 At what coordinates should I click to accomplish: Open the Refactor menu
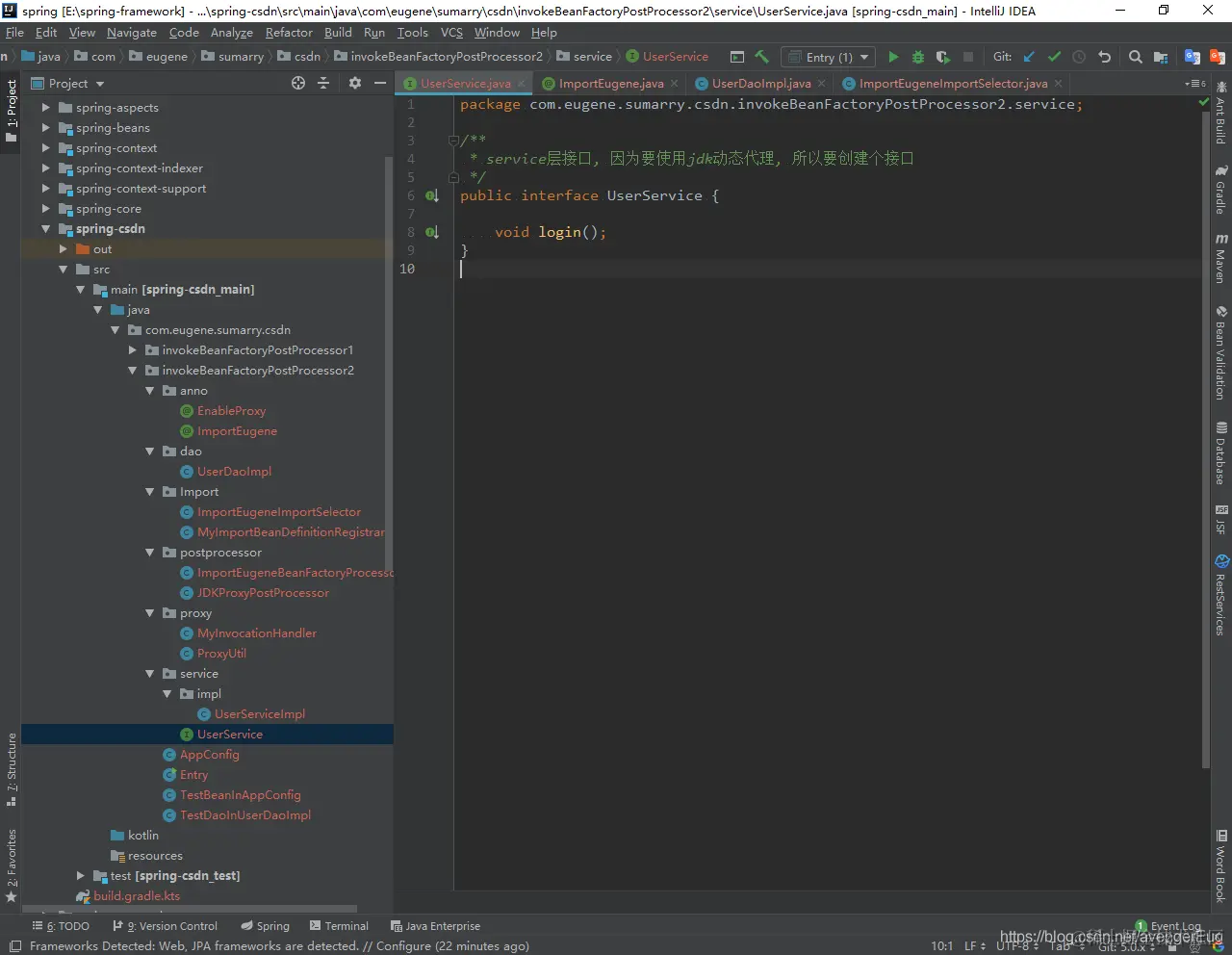point(289,33)
